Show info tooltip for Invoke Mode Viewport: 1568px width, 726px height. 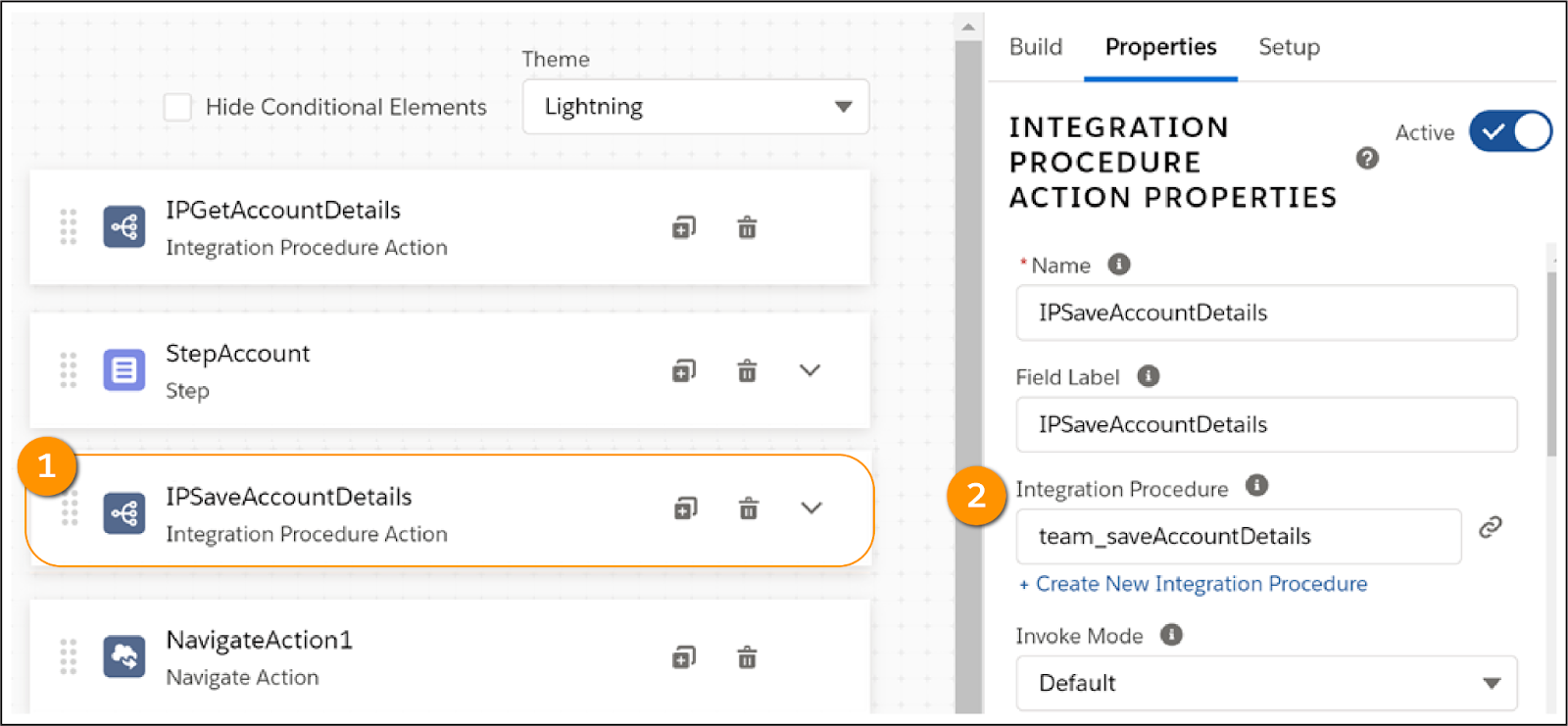pos(1171,635)
